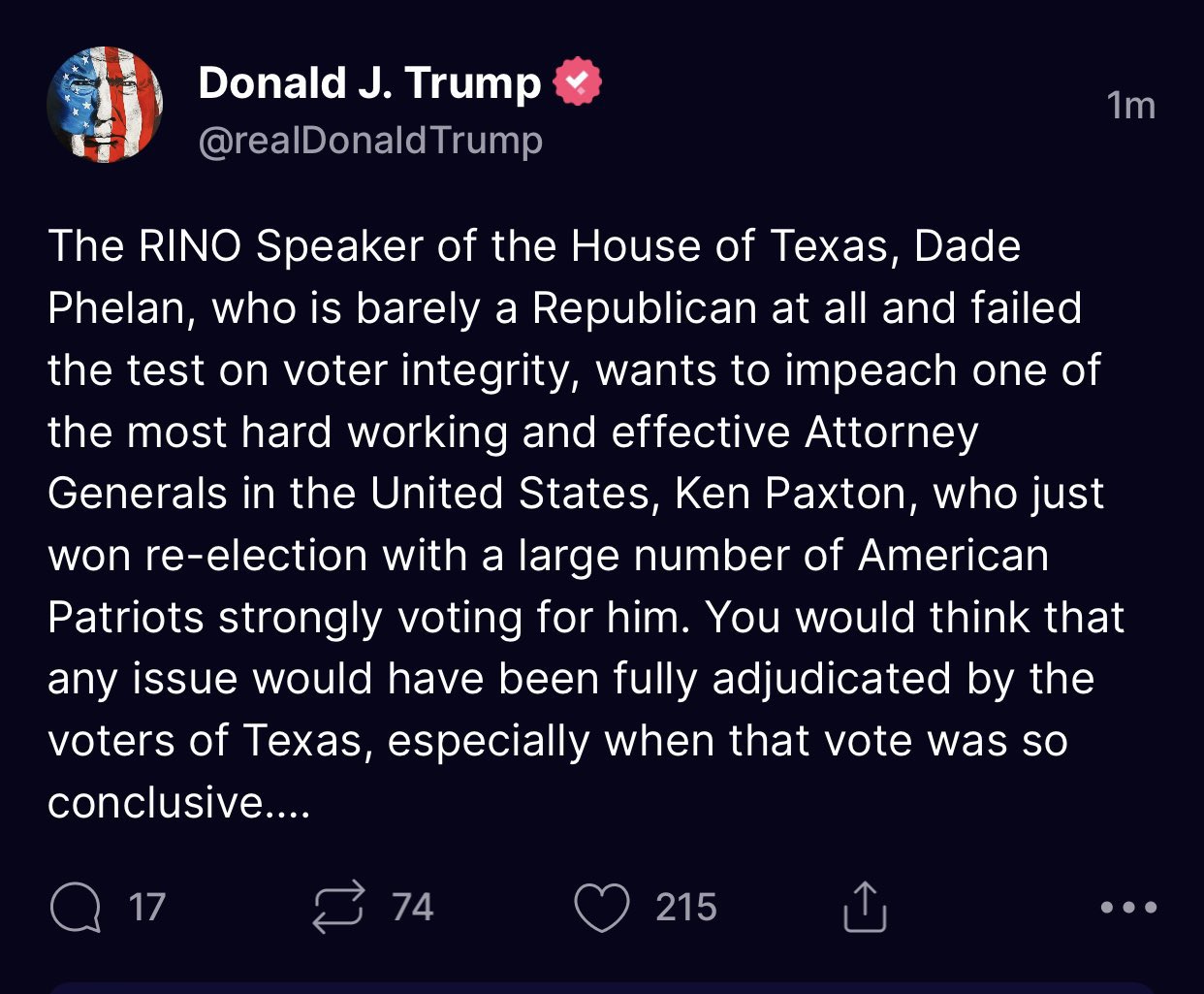Image resolution: width=1204 pixels, height=994 pixels.
Task: Click the trailing 'conclusive....' text
Action: pos(179,803)
